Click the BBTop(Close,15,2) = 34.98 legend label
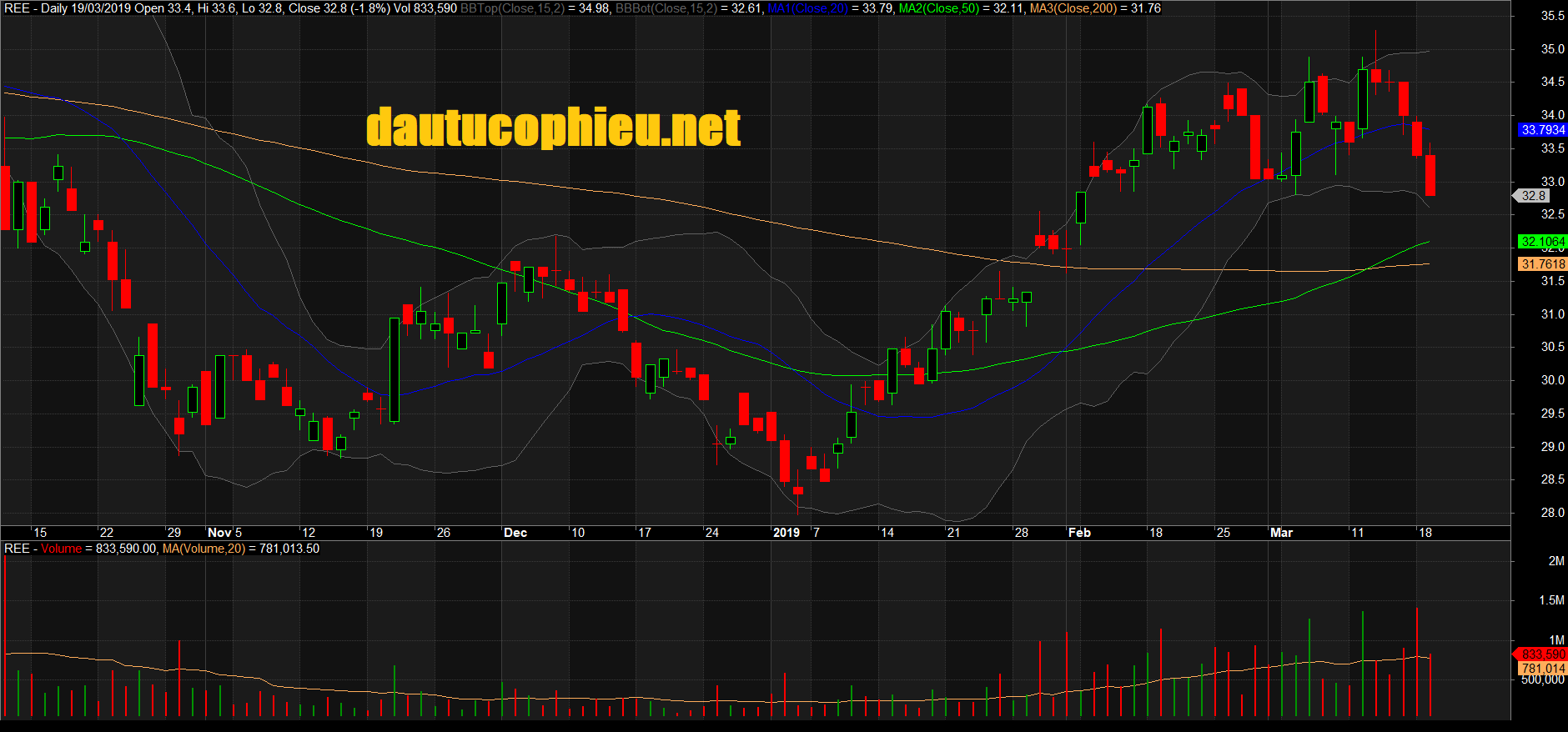This screenshot has height=732, width=1568. coord(535,8)
